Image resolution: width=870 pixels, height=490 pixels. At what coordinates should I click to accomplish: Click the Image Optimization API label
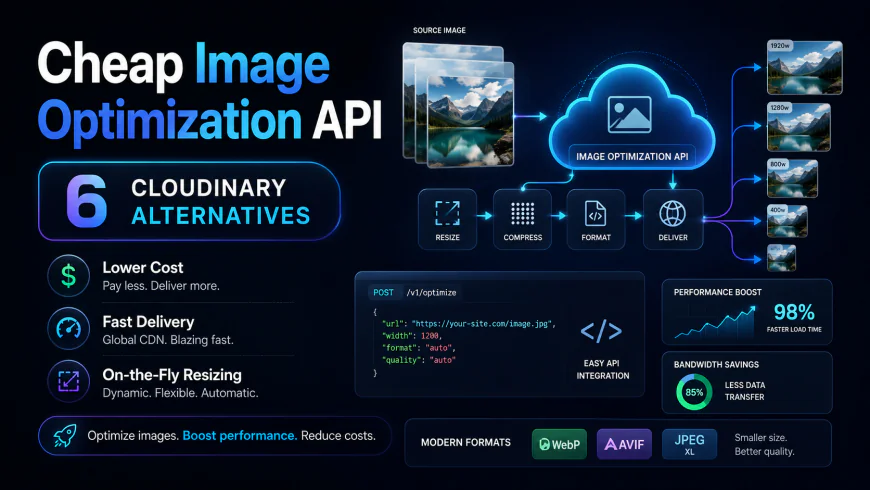click(x=632, y=156)
